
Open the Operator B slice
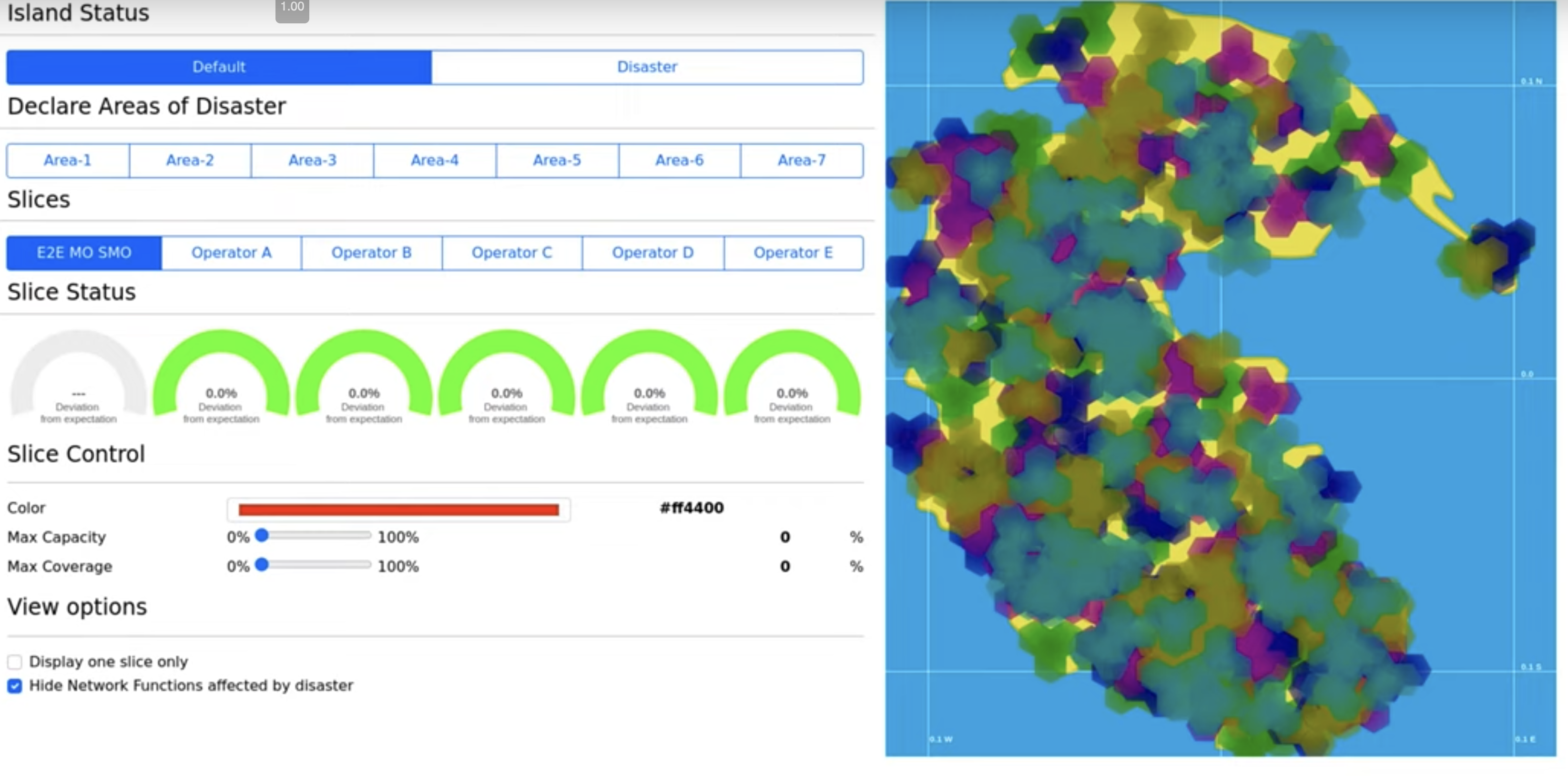(371, 253)
